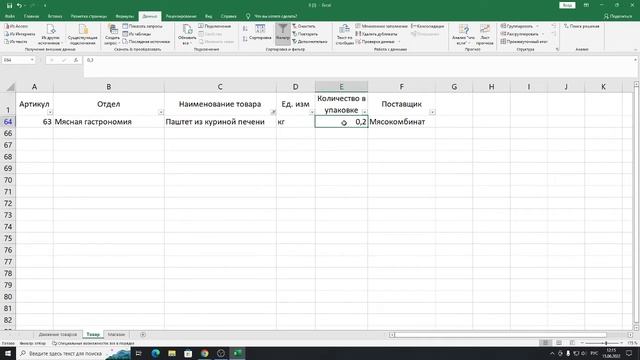
Task: Switch to Разметка страницы ribbon tab
Action: 89,16
